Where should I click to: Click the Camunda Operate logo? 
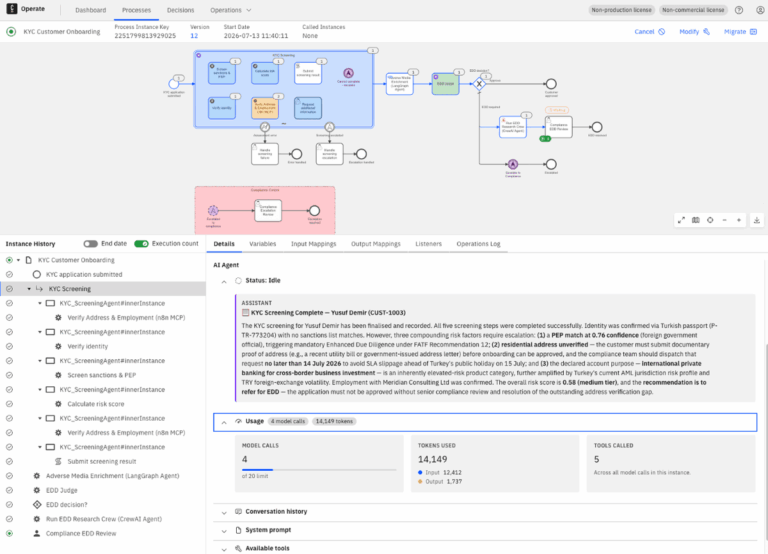click(12, 9)
